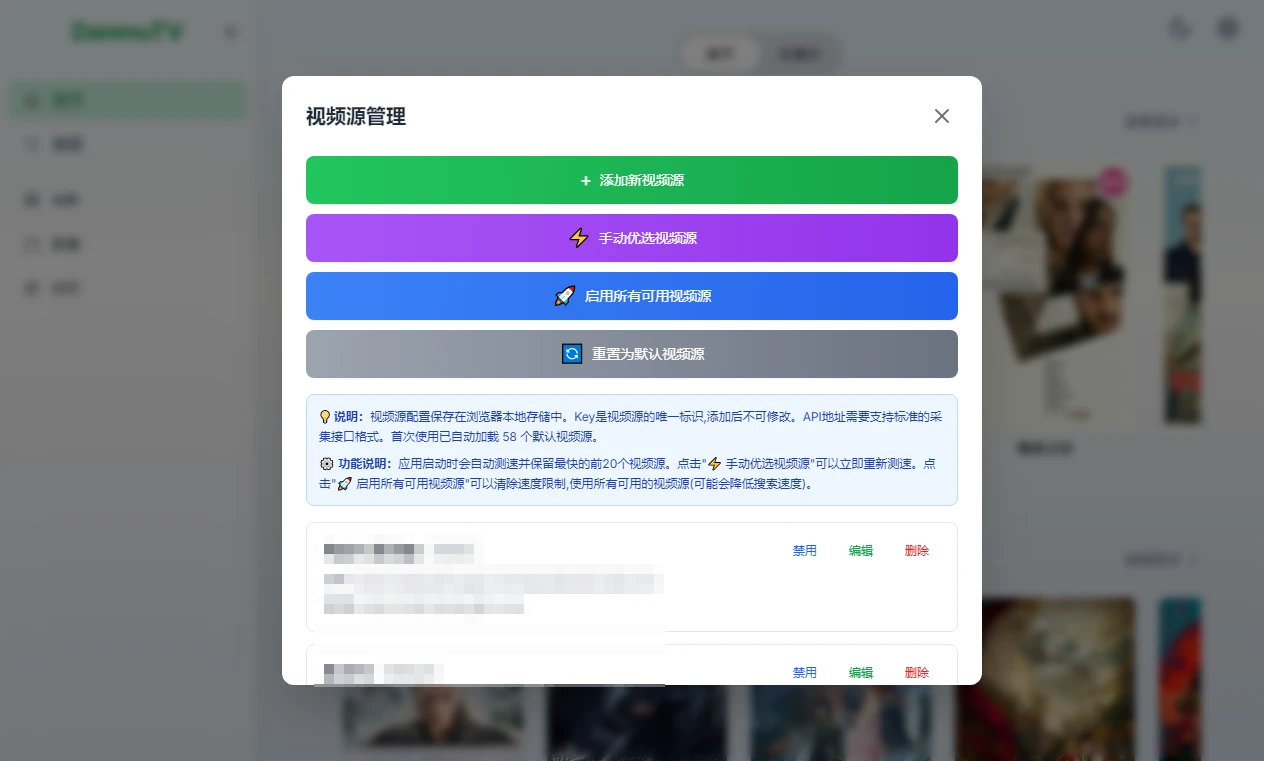
Task: Delete the second video source via 删除
Action: point(916,673)
